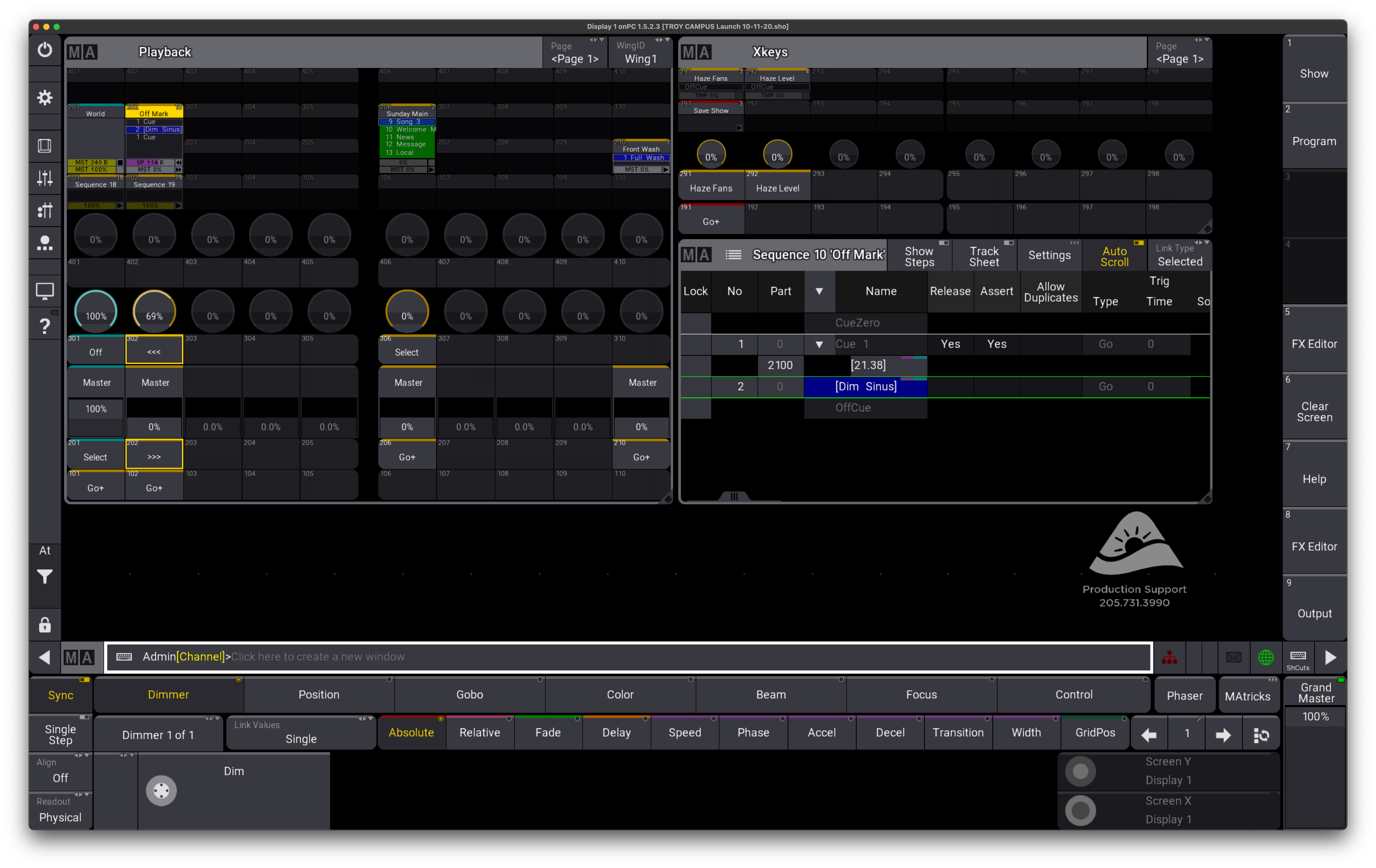Toggle the Relative layer button
This screenshot has height=868, width=1376.
point(479,733)
